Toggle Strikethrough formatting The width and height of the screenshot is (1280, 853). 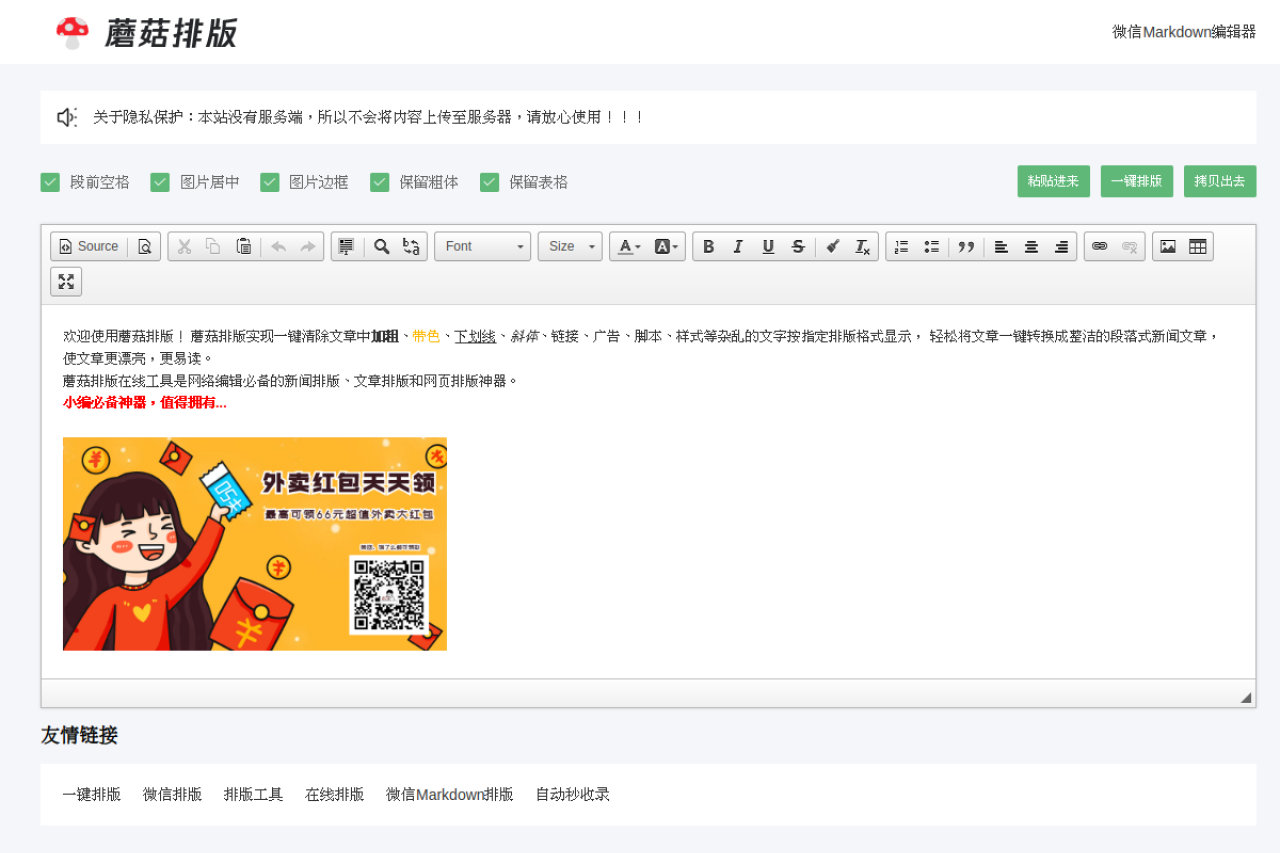(798, 246)
